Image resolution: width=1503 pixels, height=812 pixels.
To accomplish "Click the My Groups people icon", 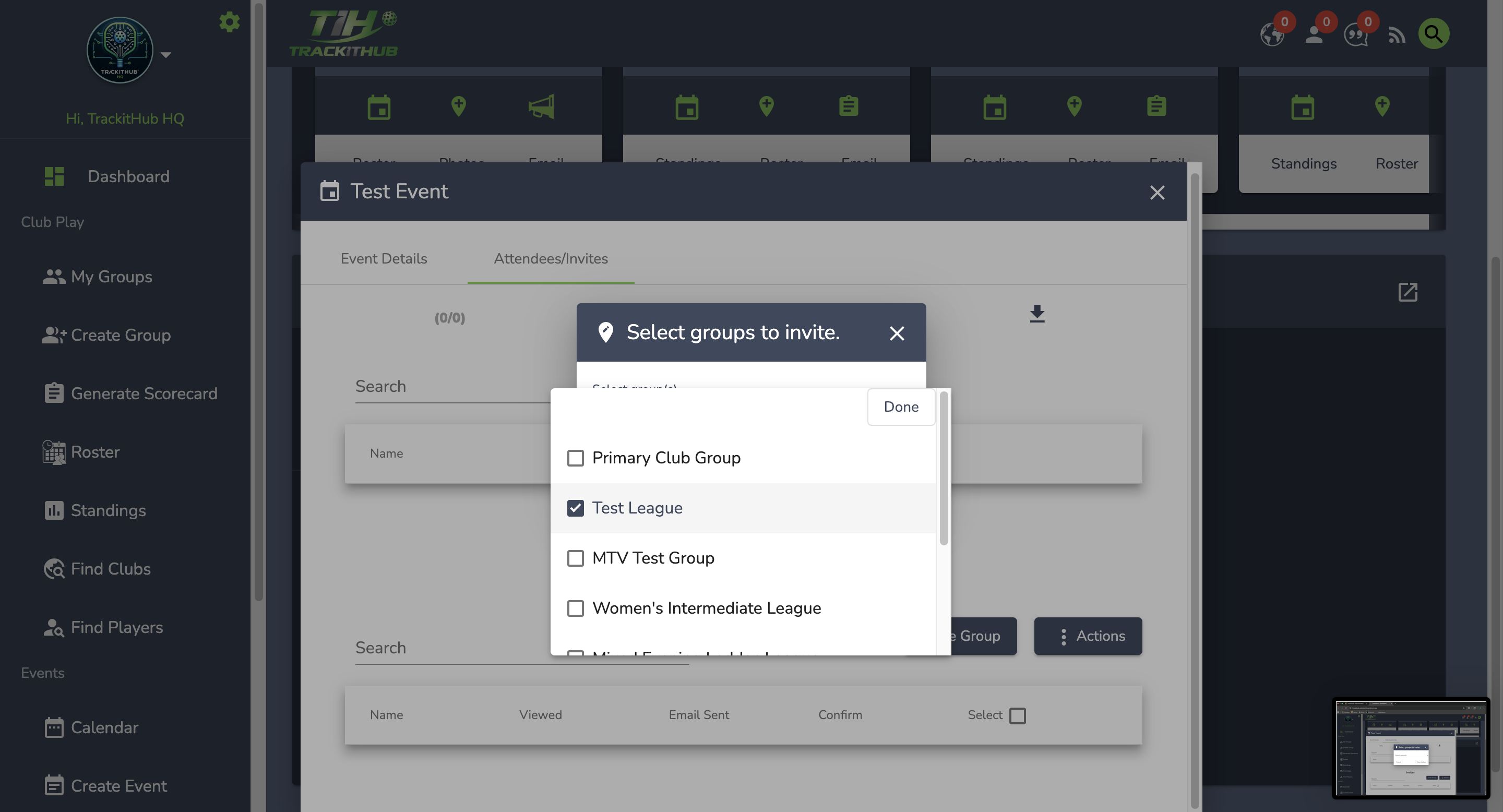I will [x=54, y=277].
